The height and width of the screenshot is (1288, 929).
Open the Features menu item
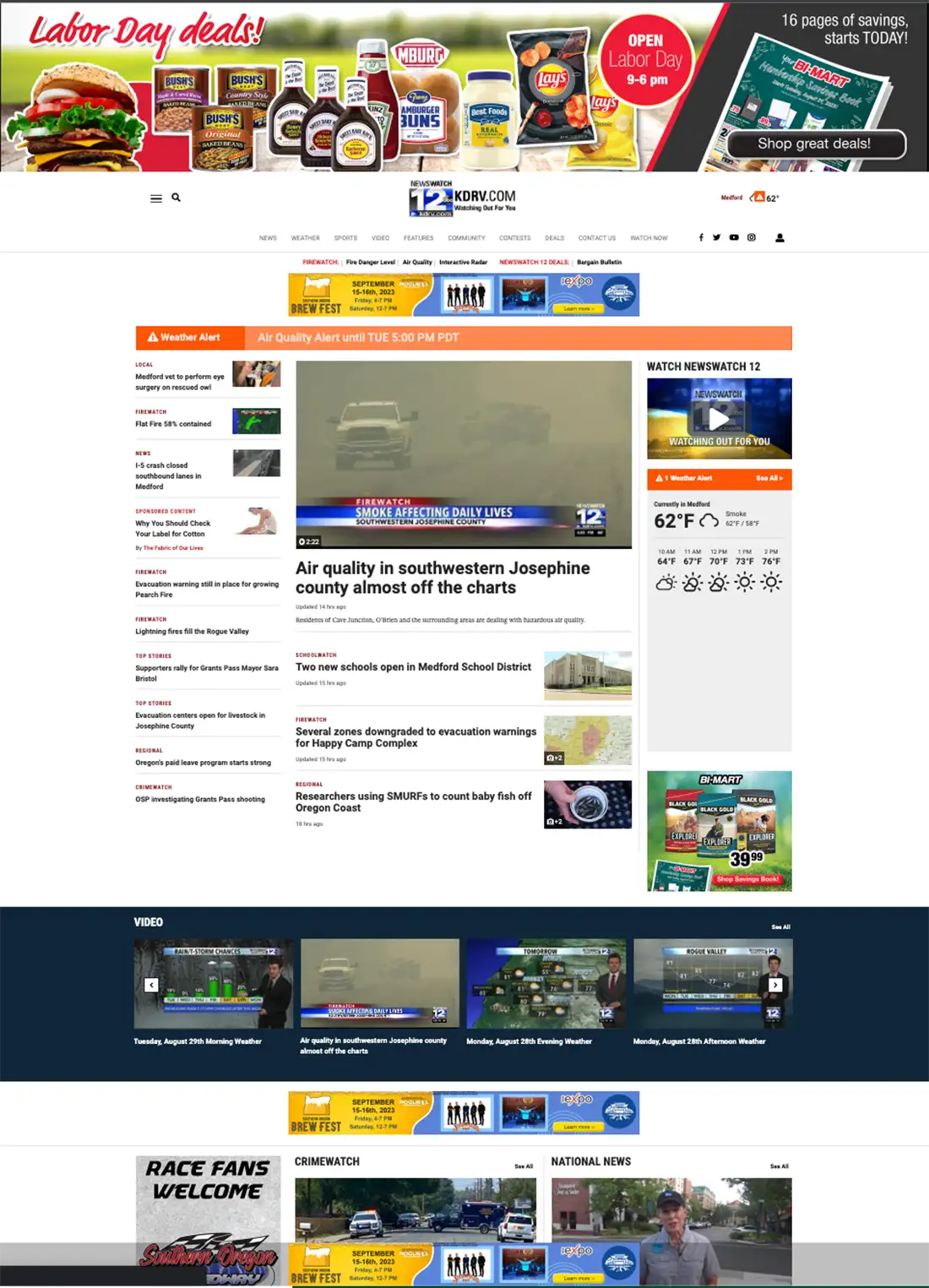coord(418,238)
